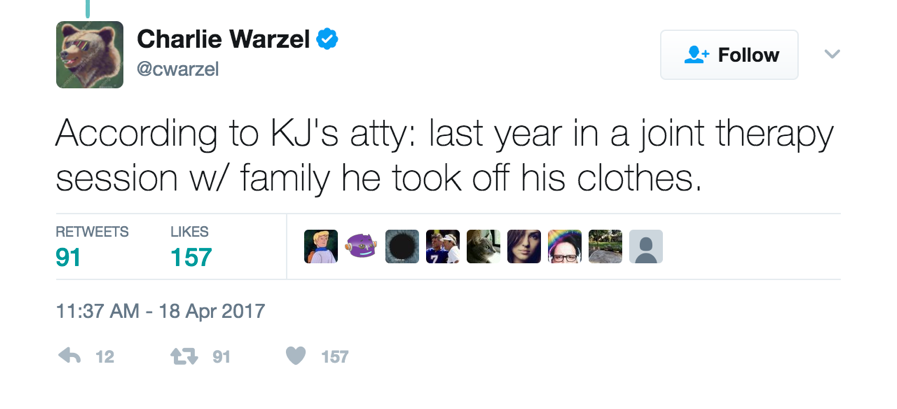This screenshot has width=897, height=409.
Task: Open the purple robot liker avatar
Action: click(362, 247)
